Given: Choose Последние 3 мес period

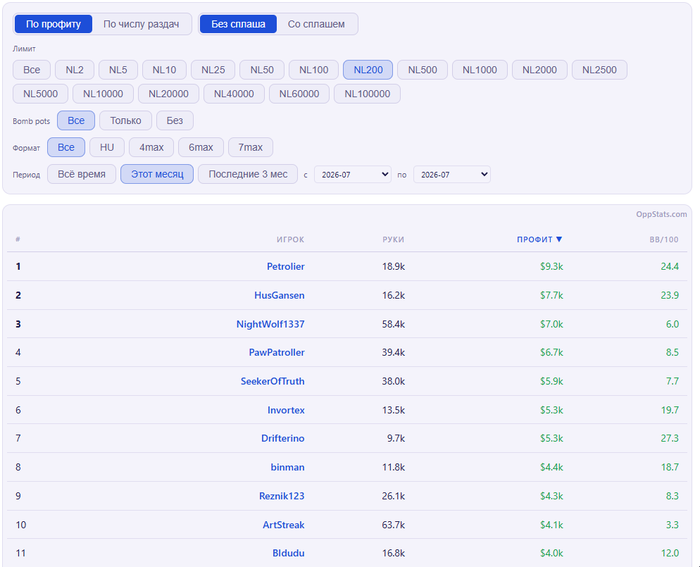Looking at the screenshot, I should (x=248, y=174).
